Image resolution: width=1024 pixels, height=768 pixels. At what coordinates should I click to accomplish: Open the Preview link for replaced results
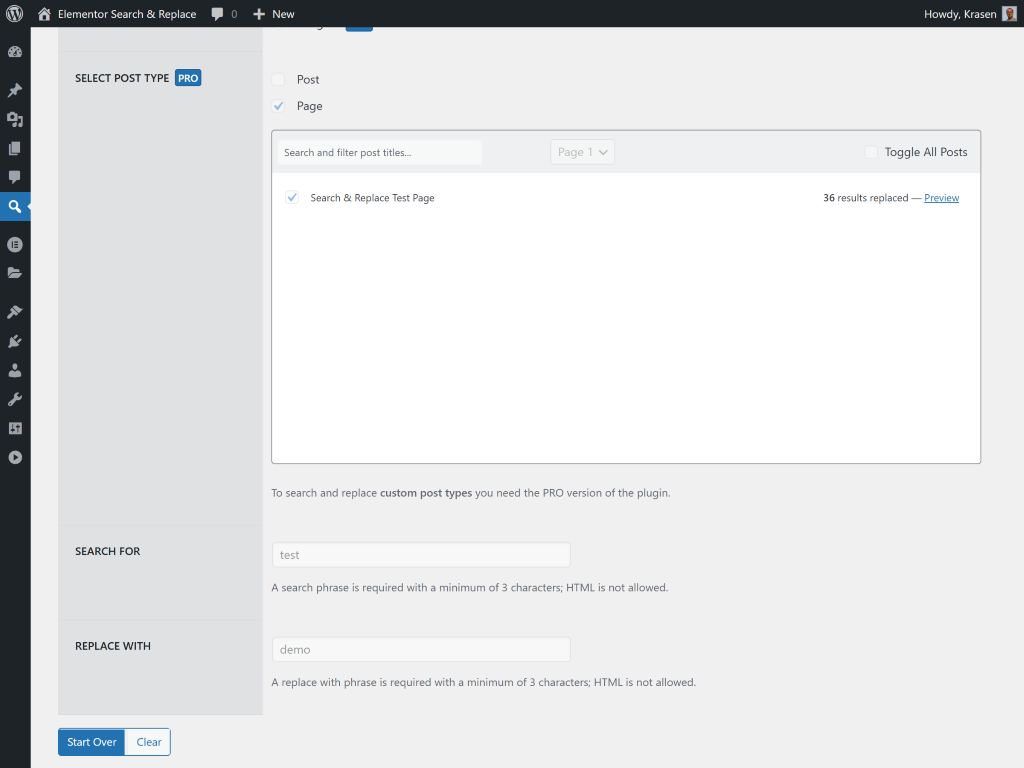[941, 197]
